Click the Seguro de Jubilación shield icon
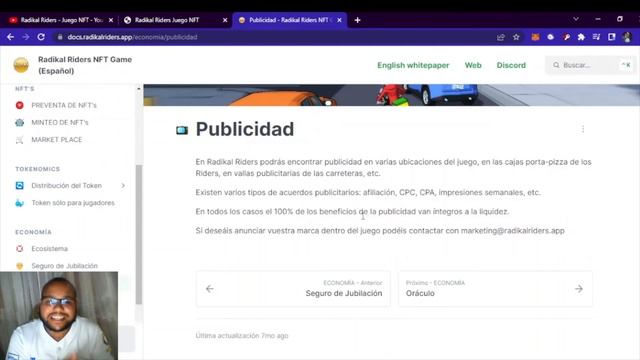Viewport: 640px width, 360px height. (x=20, y=266)
